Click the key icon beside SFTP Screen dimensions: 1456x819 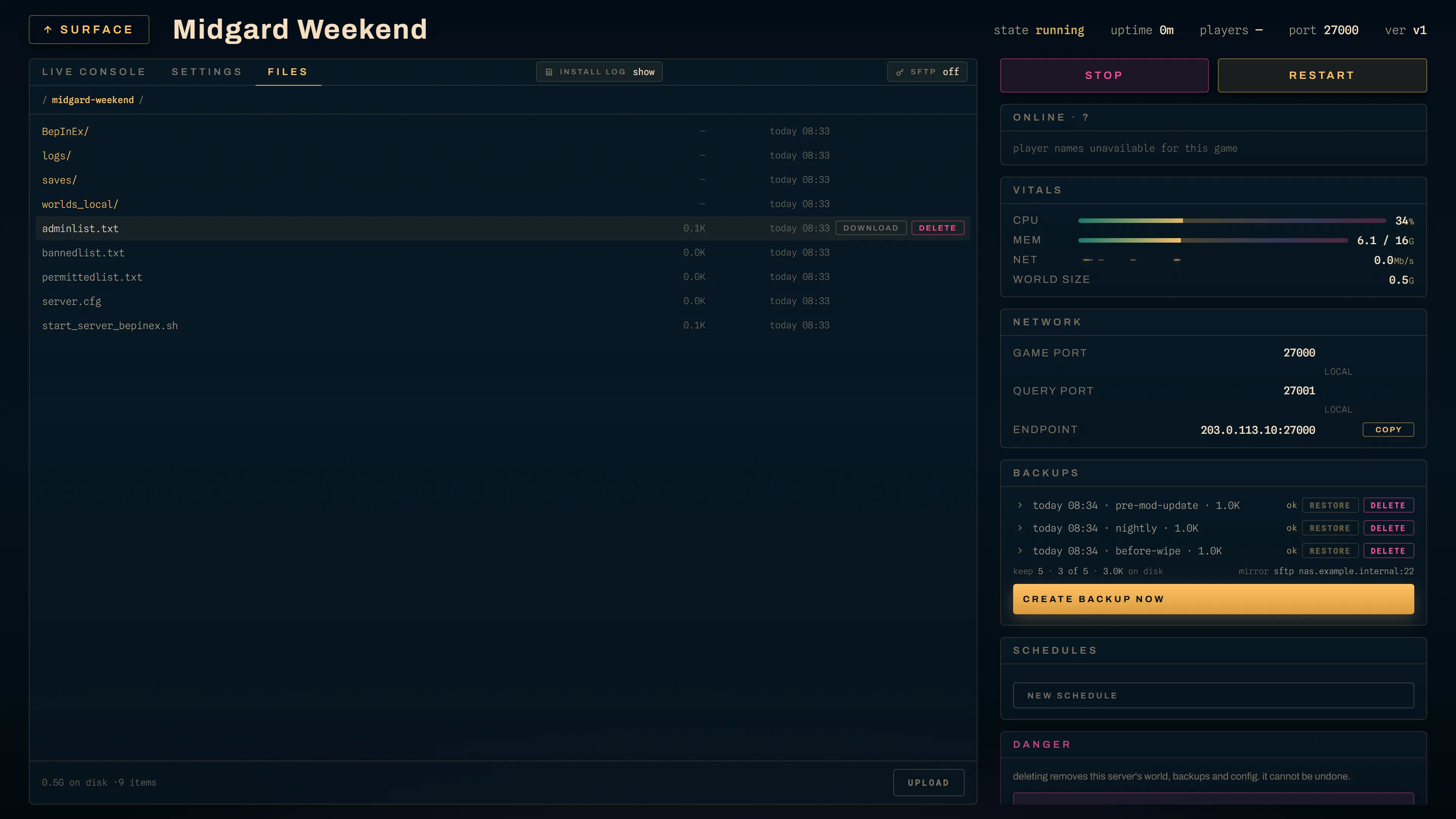point(900,72)
